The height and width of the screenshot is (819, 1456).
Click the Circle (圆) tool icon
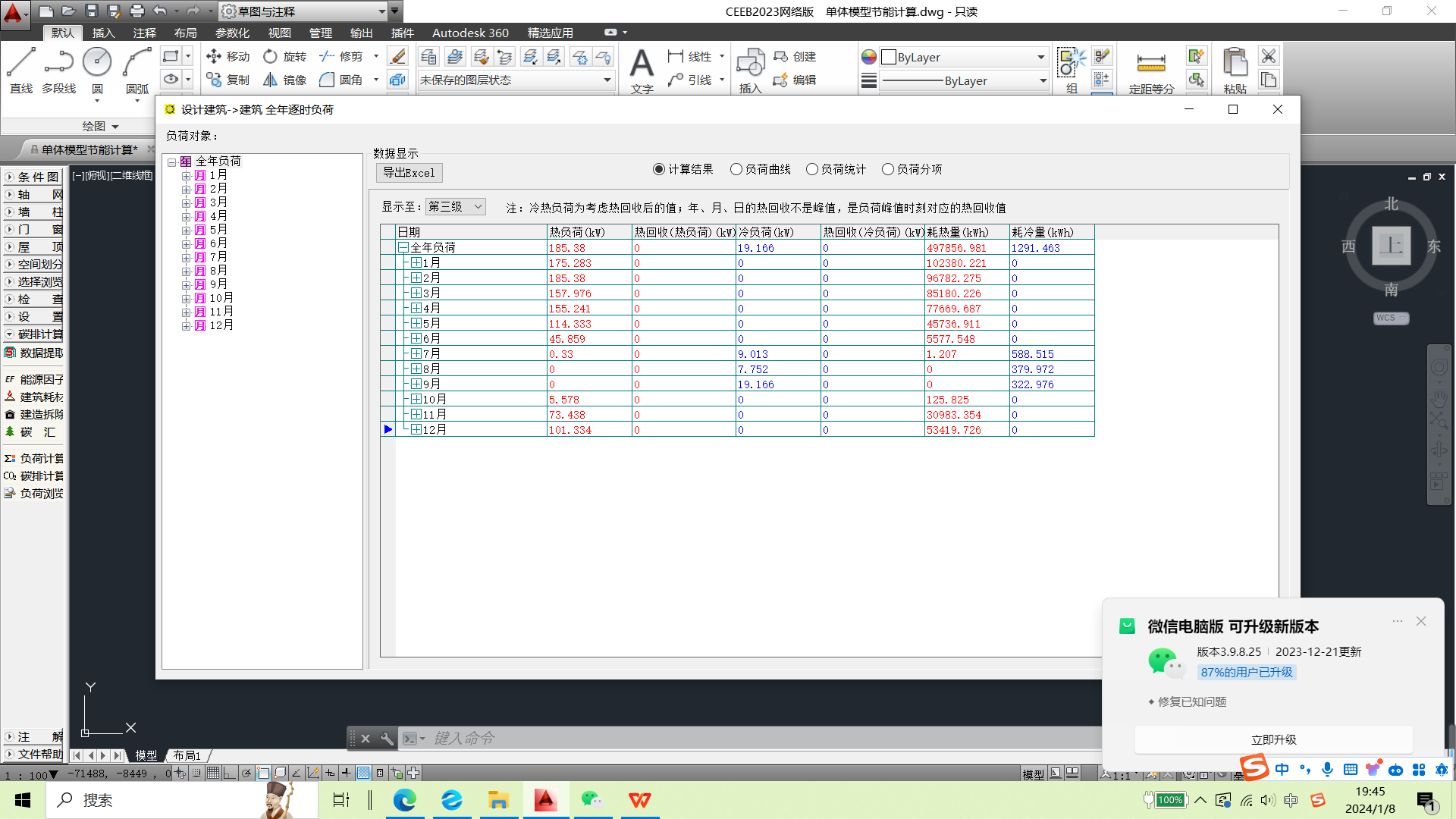[97, 62]
